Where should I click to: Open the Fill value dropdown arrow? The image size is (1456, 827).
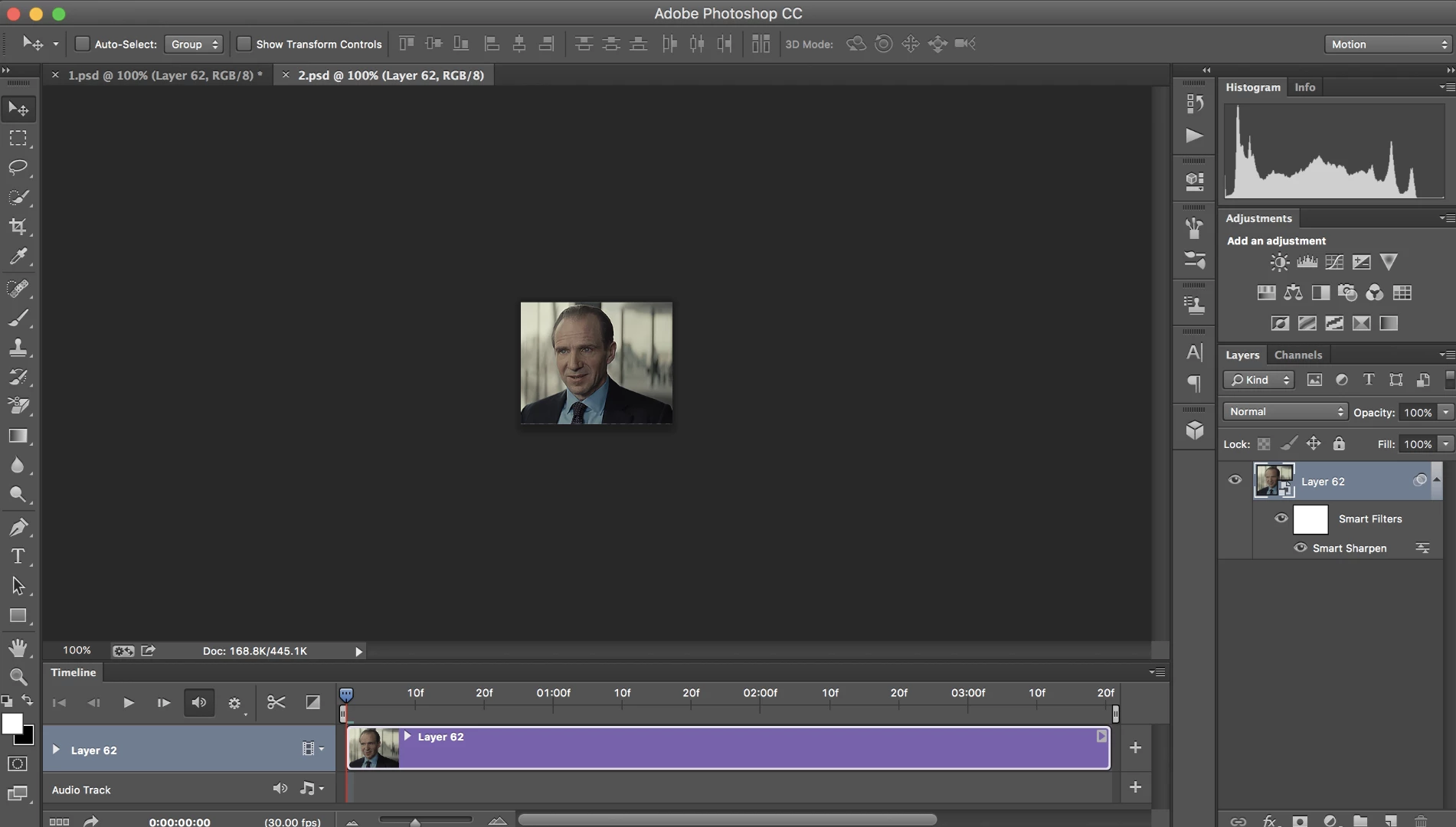(x=1445, y=444)
